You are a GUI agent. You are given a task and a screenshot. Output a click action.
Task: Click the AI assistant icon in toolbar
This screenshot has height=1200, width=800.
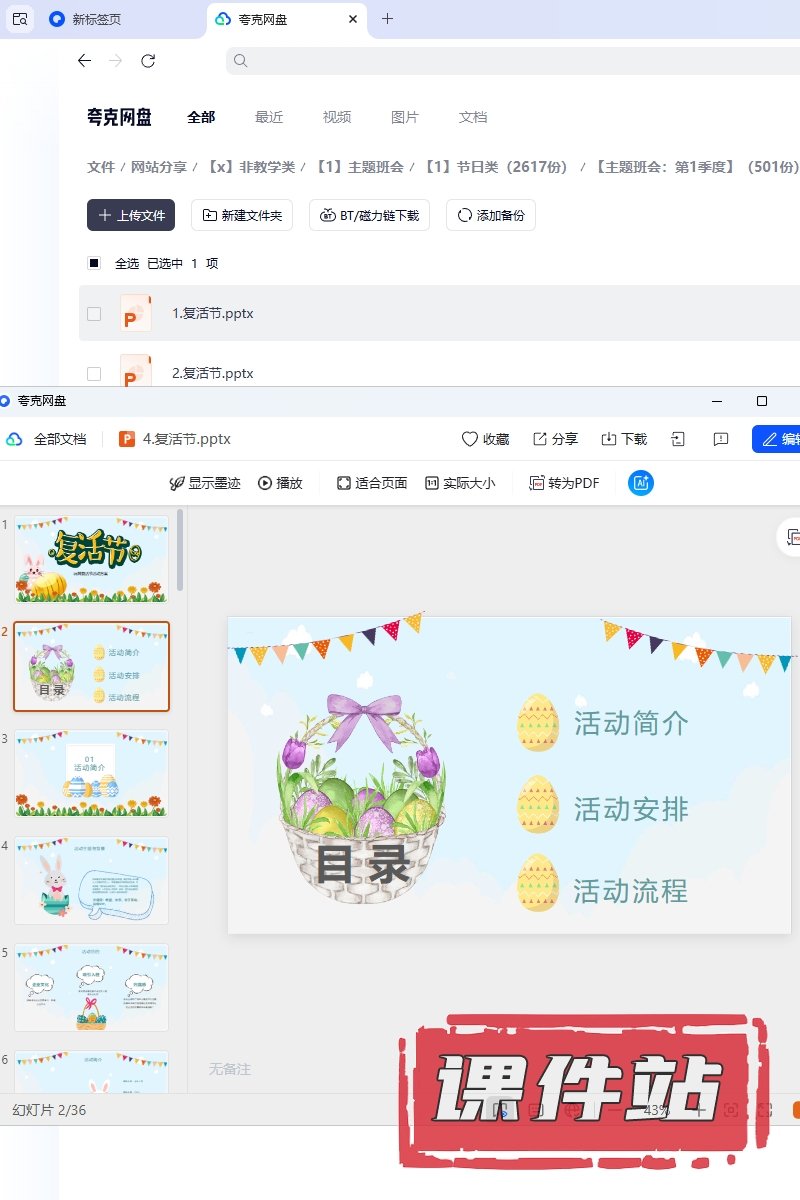pyautogui.click(x=641, y=483)
